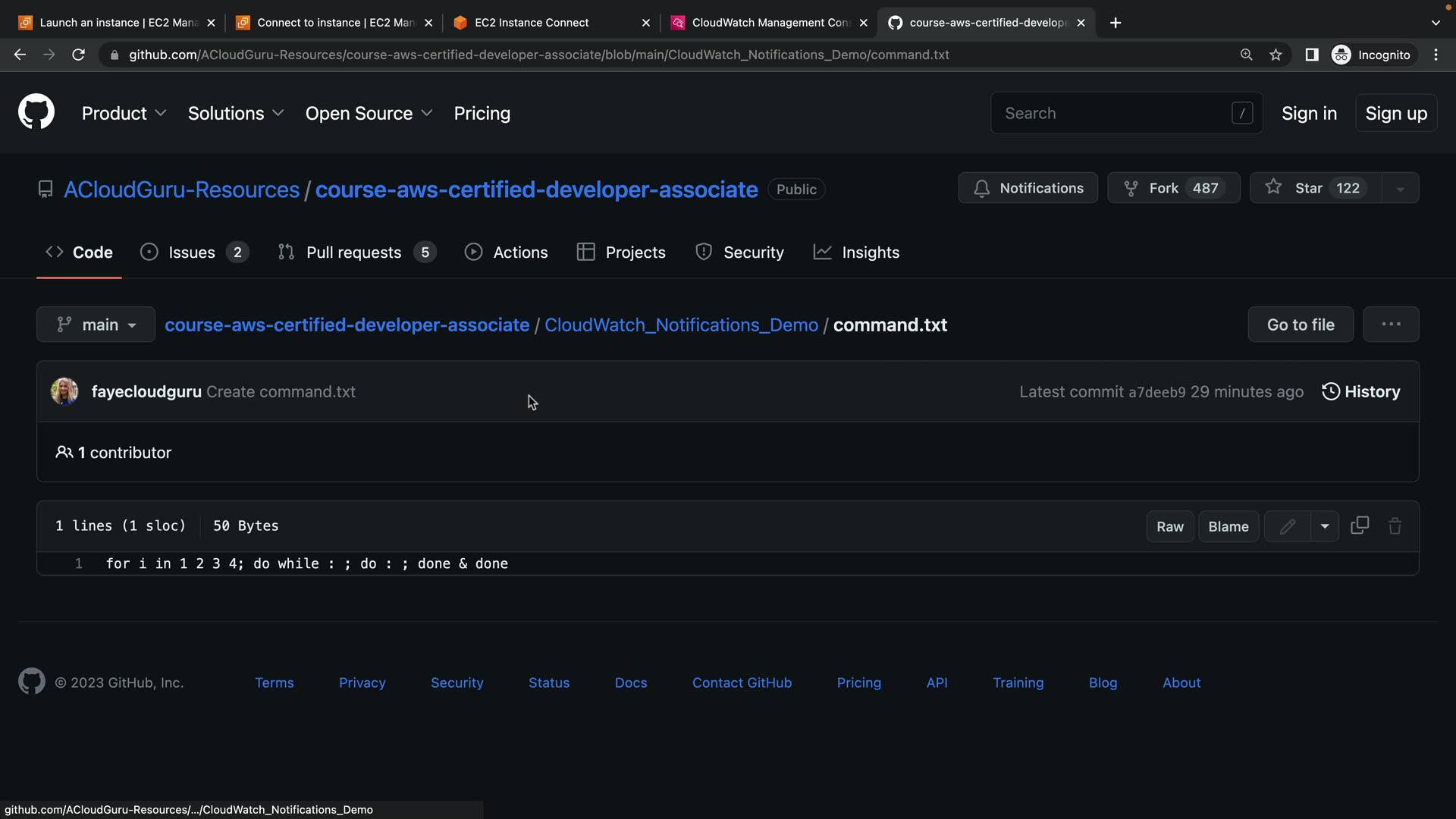This screenshot has width=1456, height=819.
Task: Copy raw file contents icon
Action: [1360, 526]
